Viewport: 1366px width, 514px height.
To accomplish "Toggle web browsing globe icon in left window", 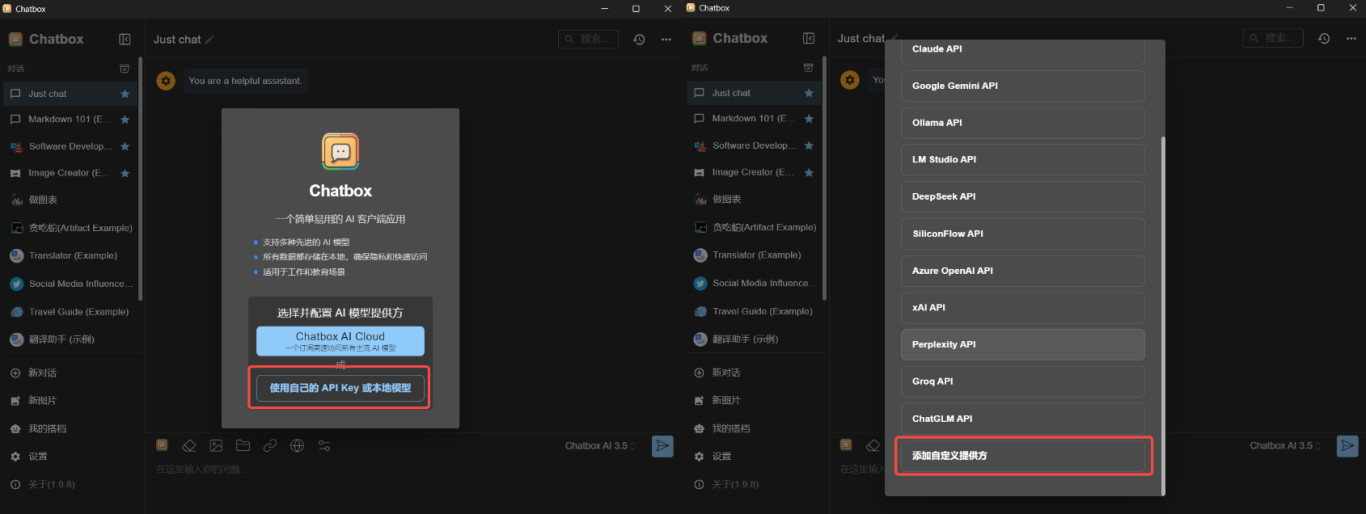I will coord(297,445).
